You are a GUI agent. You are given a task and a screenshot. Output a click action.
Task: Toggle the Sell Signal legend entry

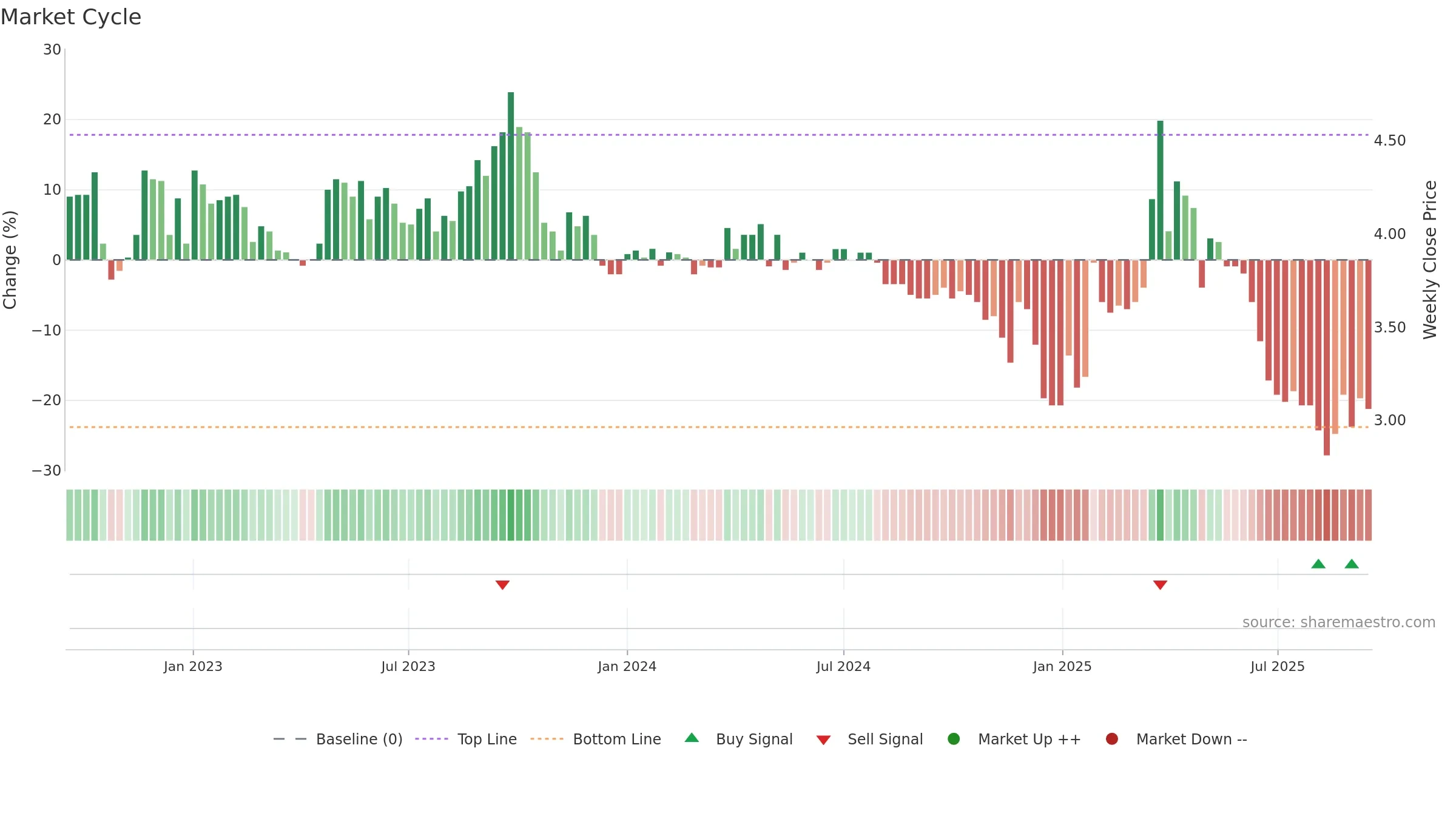pos(869,739)
